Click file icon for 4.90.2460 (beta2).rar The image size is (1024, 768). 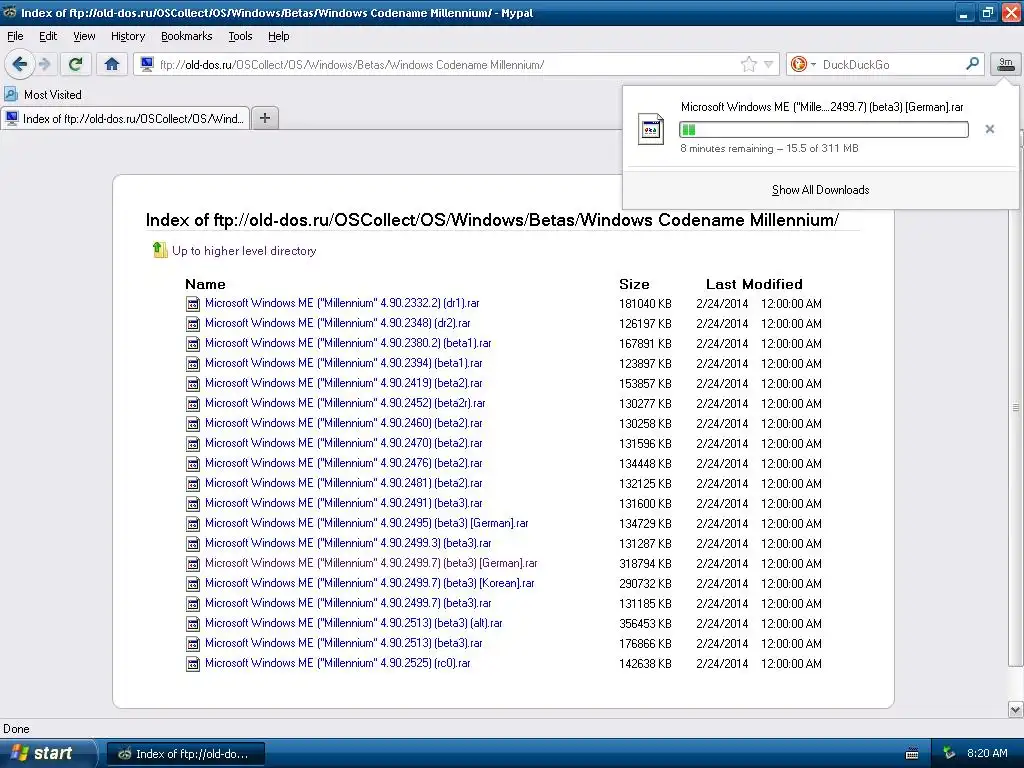click(x=193, y=424)
